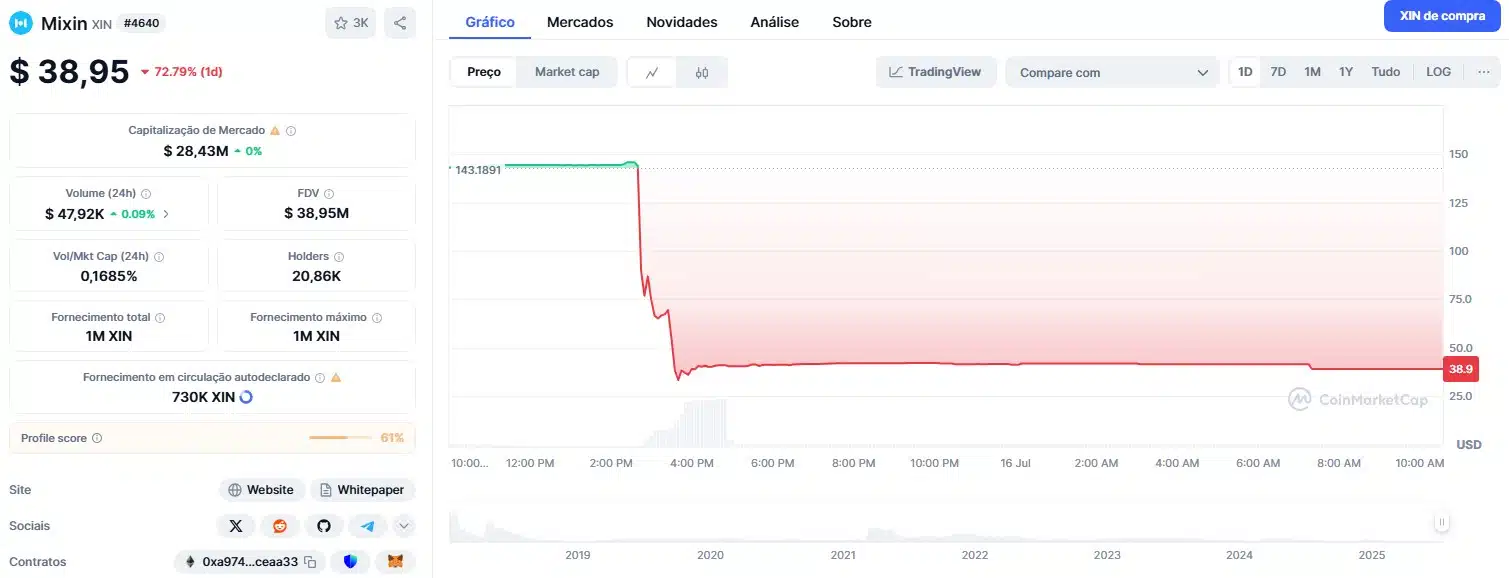This screenshot has height=578, width=1509.
Task: Click the $ 28,43M market cap value
Action: click(196, 151)
